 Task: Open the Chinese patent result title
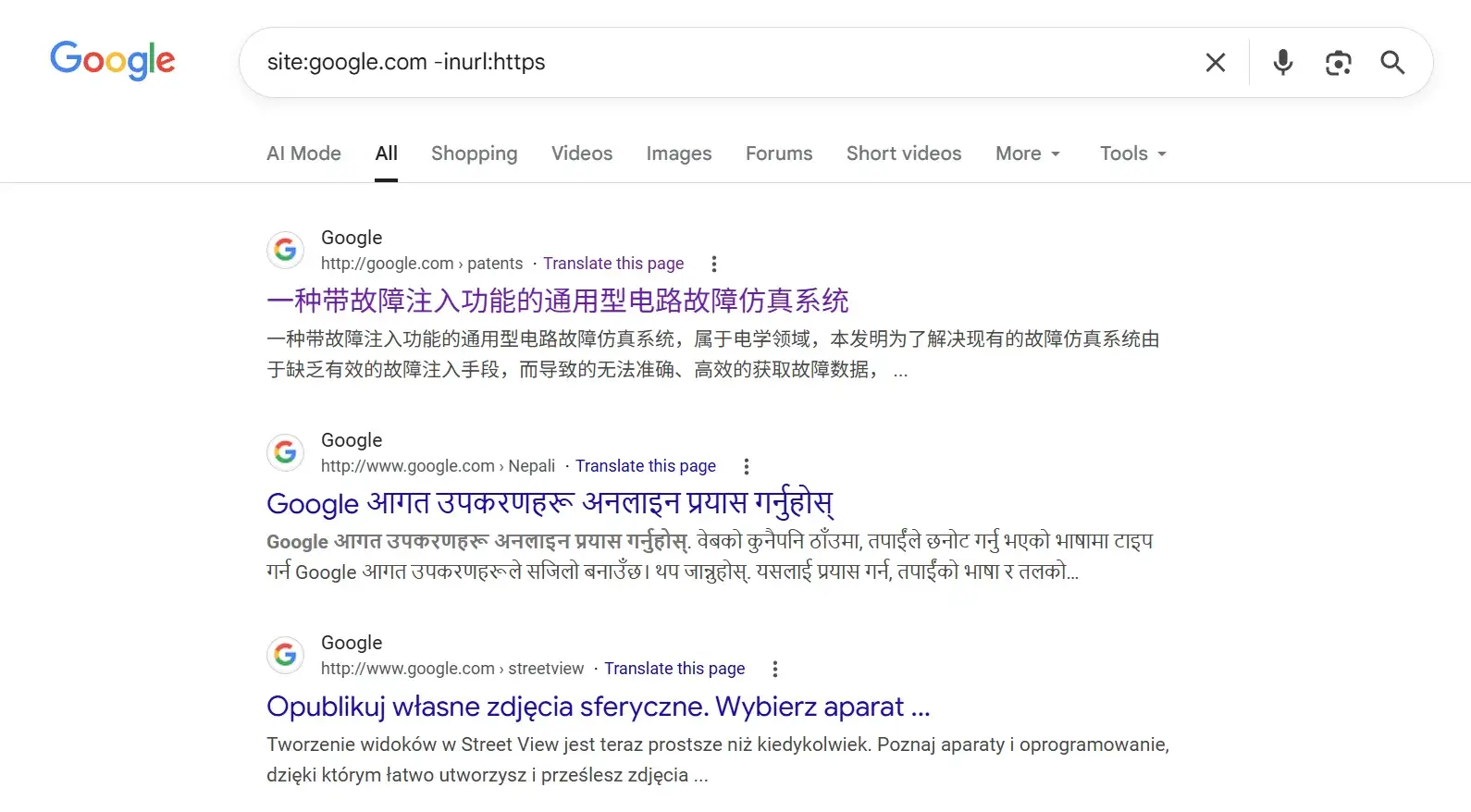click(557, 301)
